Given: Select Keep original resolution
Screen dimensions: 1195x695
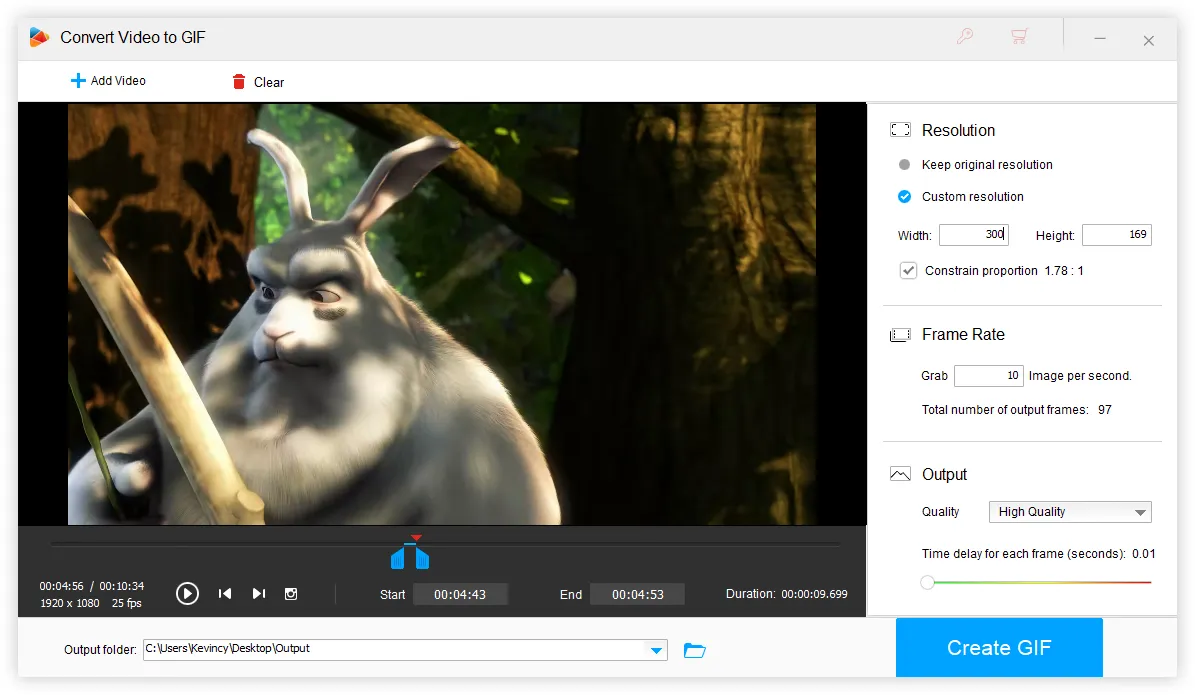Looking at the screenshot, I should pos(905,164).
